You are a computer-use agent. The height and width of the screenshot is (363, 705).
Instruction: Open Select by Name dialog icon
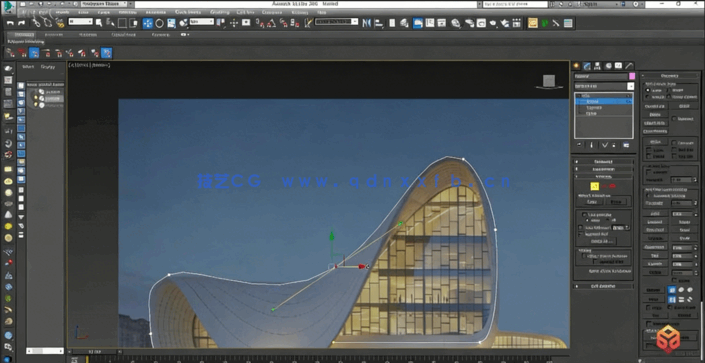click(x=110, y=23)
